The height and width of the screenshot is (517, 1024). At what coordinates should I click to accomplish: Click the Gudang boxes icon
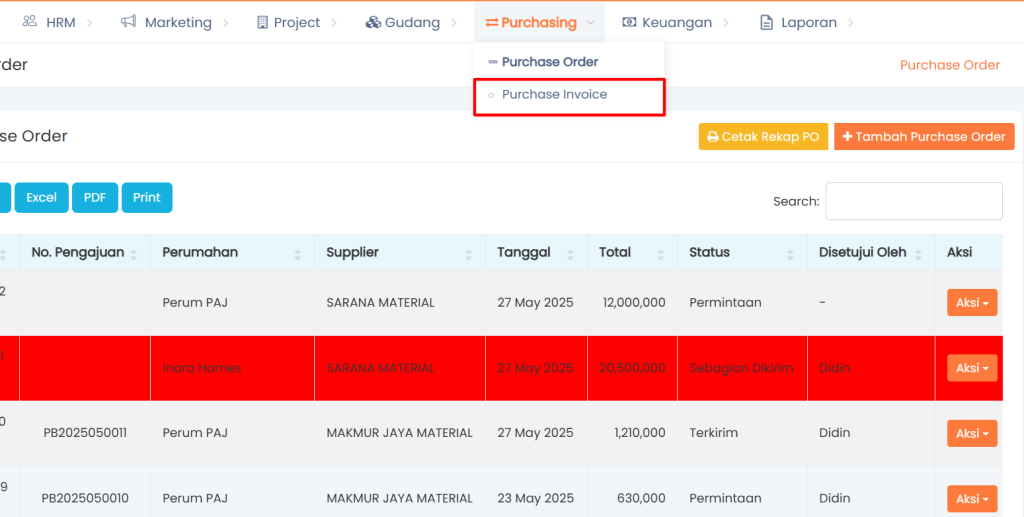coord(373,22)
